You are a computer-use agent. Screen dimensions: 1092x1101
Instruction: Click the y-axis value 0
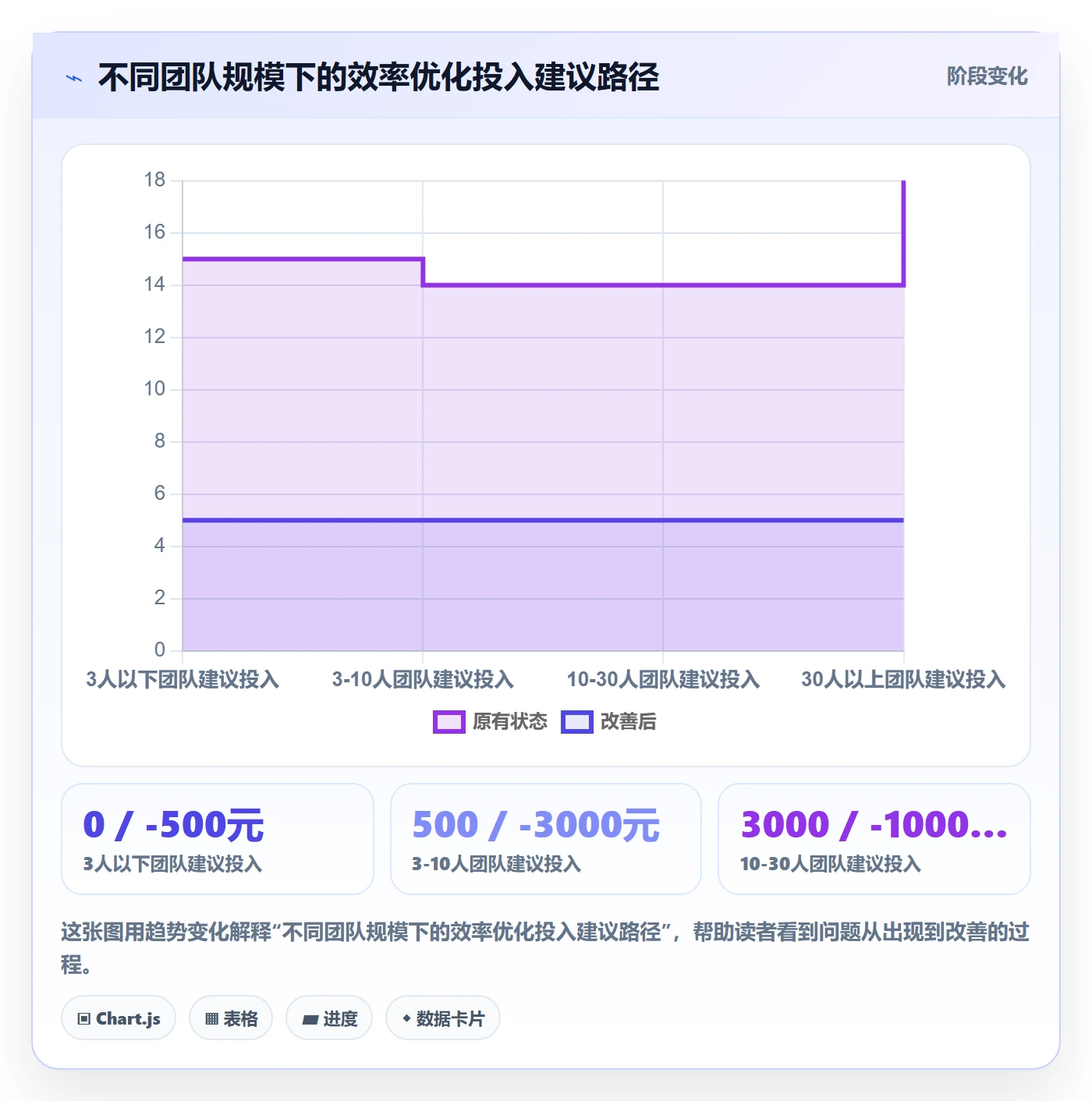tap(160, 650)
